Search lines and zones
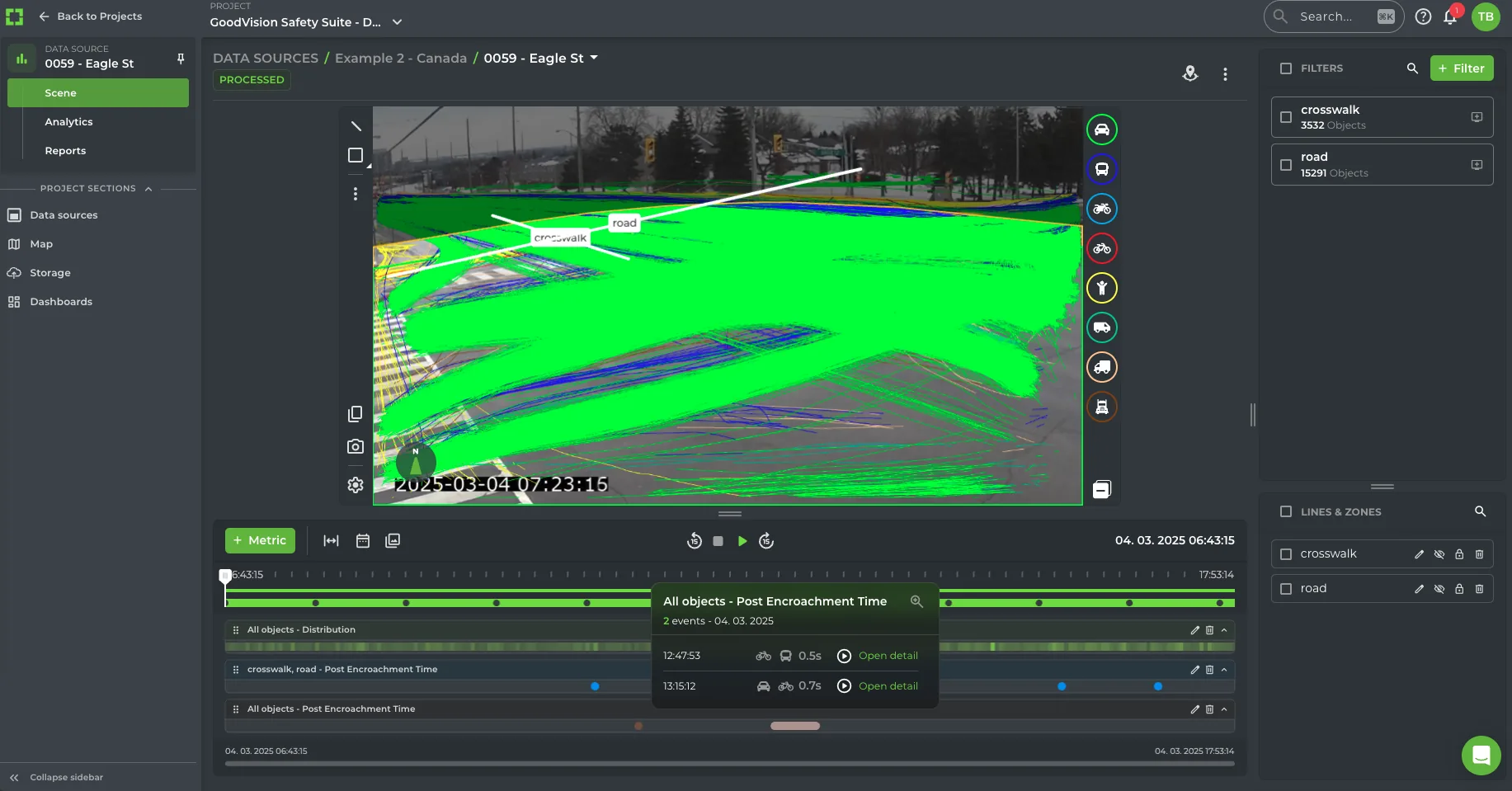Viewport: 1512px width, 791px height. (1480, 511)
